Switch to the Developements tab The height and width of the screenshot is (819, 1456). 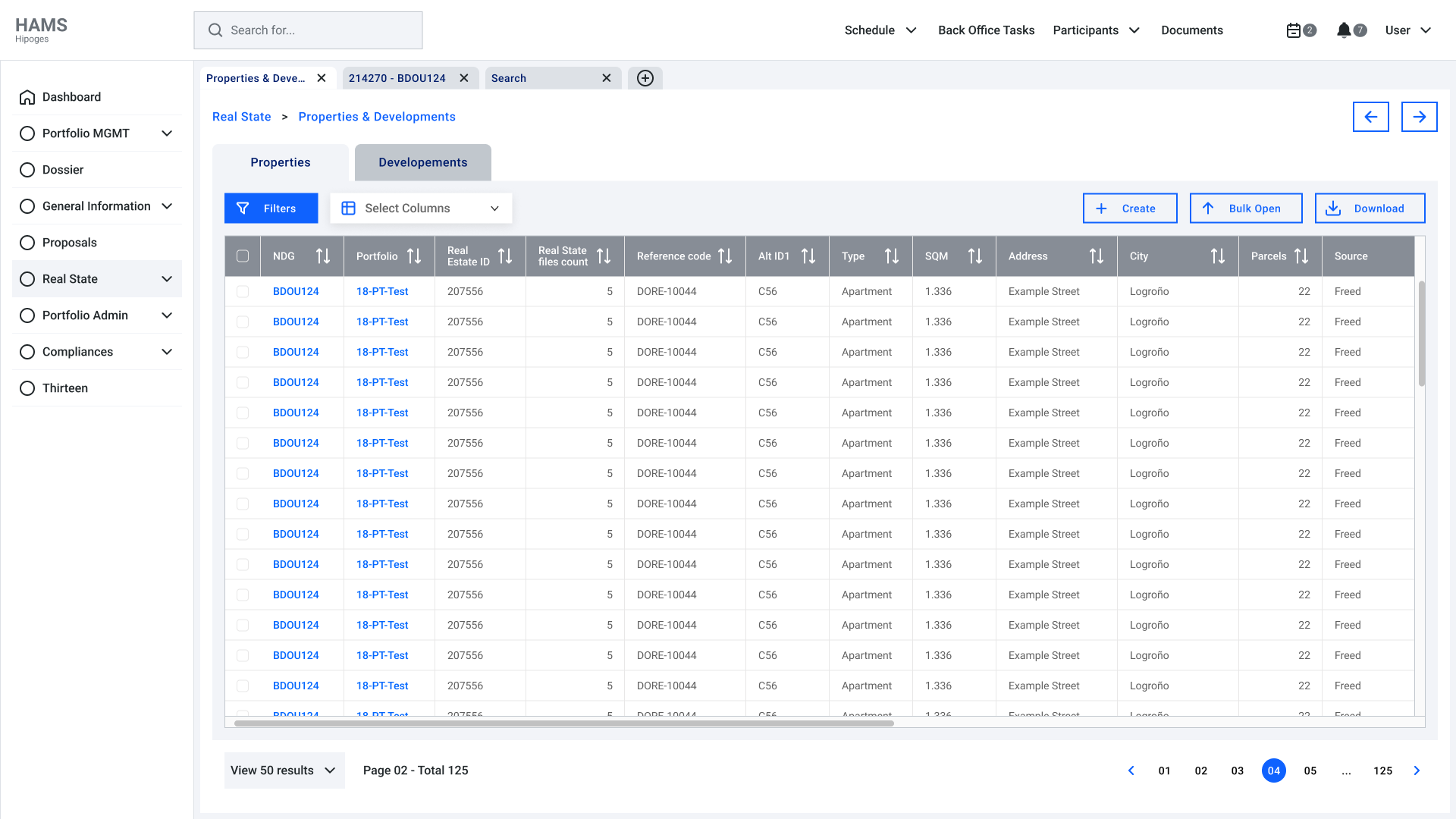point(422,162)
